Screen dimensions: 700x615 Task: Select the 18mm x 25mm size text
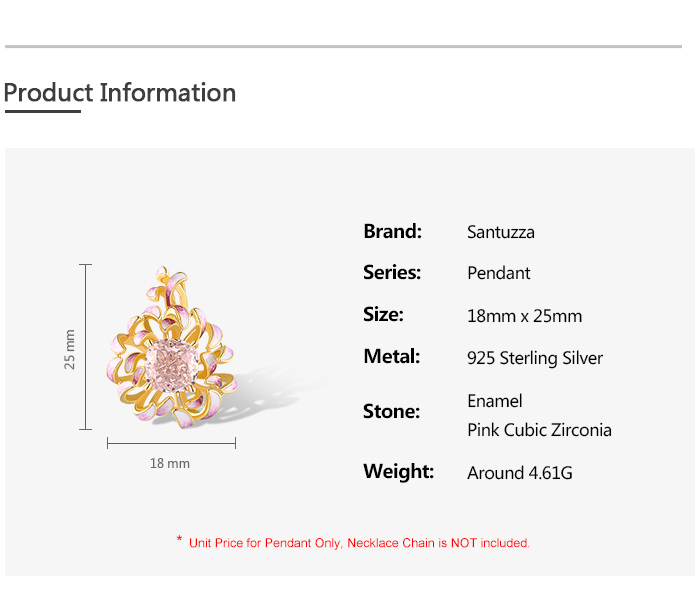524,316
